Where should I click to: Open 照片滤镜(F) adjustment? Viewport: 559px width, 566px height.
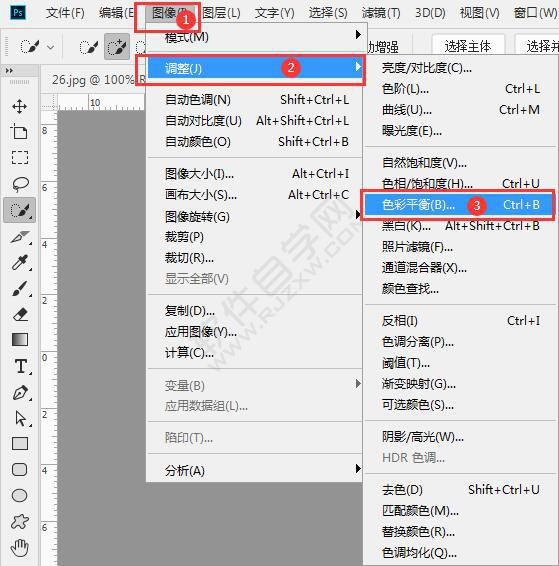(x=460, y=247)
